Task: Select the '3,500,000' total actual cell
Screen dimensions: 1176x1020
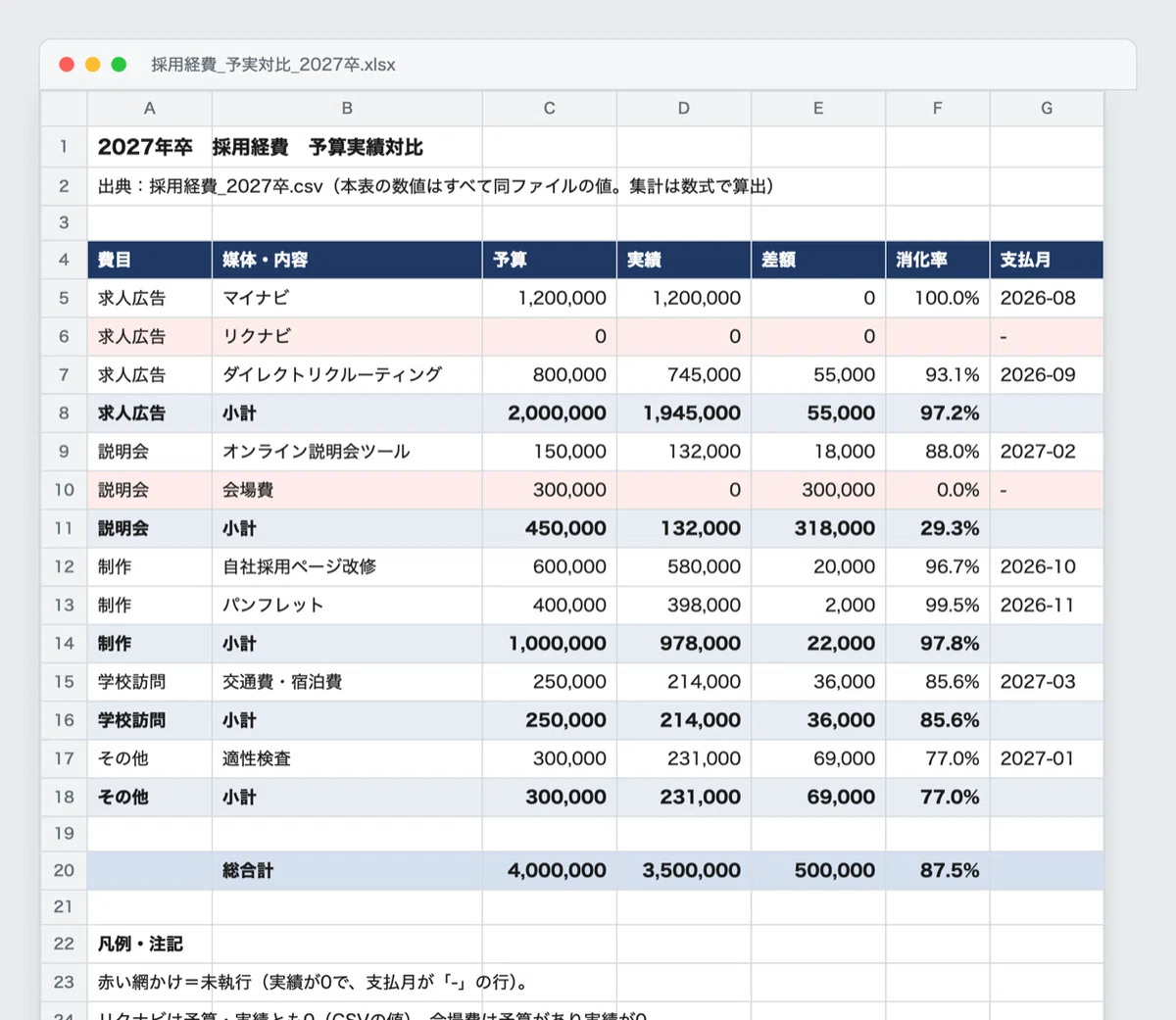Action: point(684,870)
